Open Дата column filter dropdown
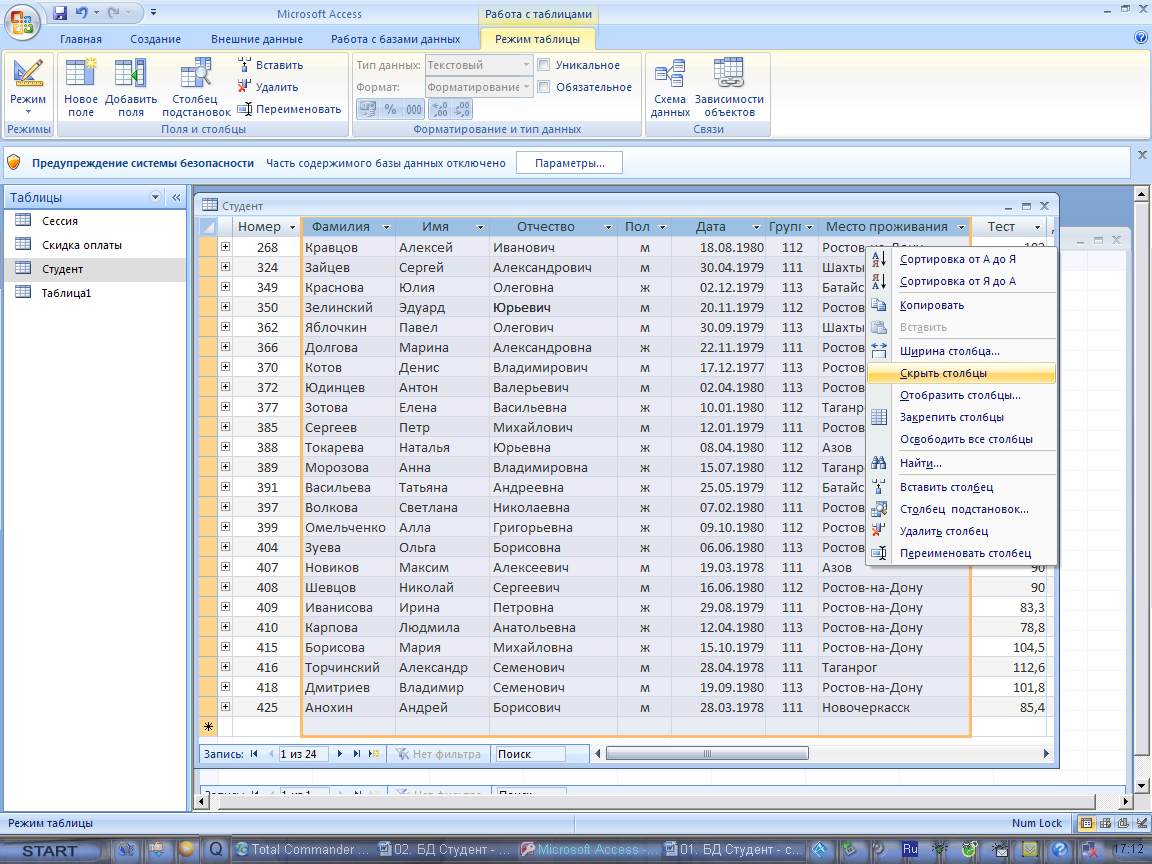The image size is (1152, 864). point(756,228)
